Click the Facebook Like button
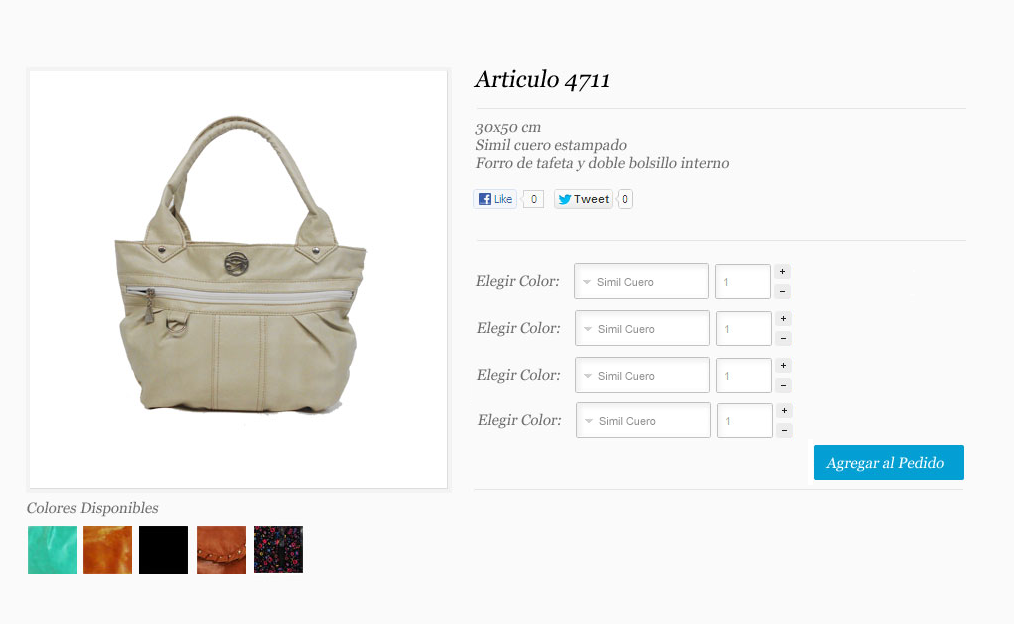Image resolution: width=1014 pixels, height=624 pixels. click(495, 199)
